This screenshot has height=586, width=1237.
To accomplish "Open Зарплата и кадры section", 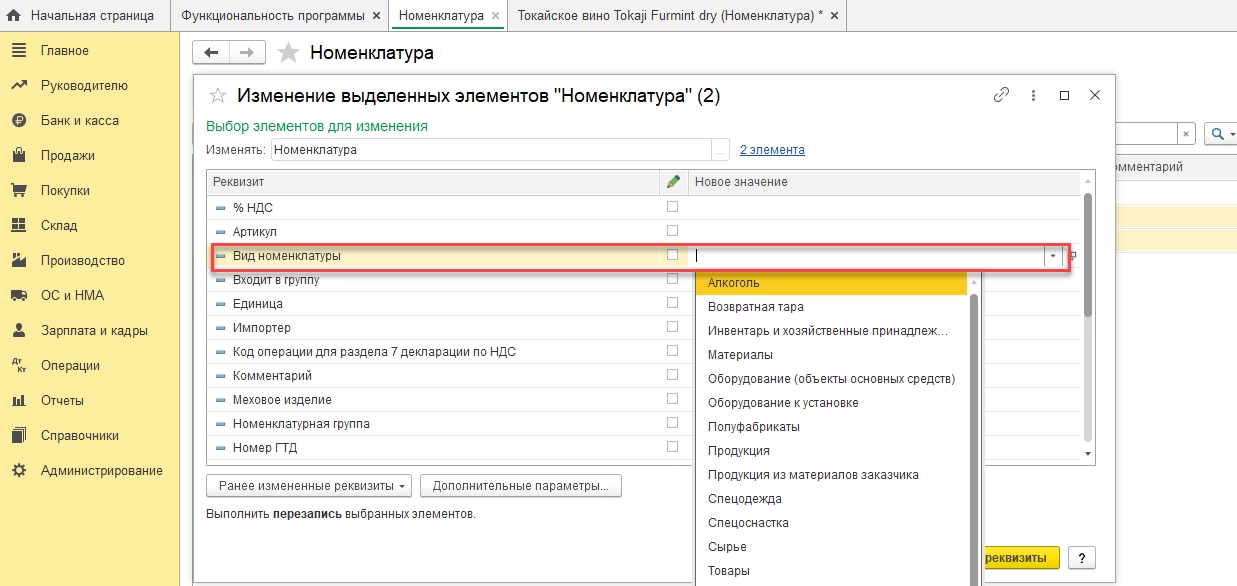I will point(94,331).
